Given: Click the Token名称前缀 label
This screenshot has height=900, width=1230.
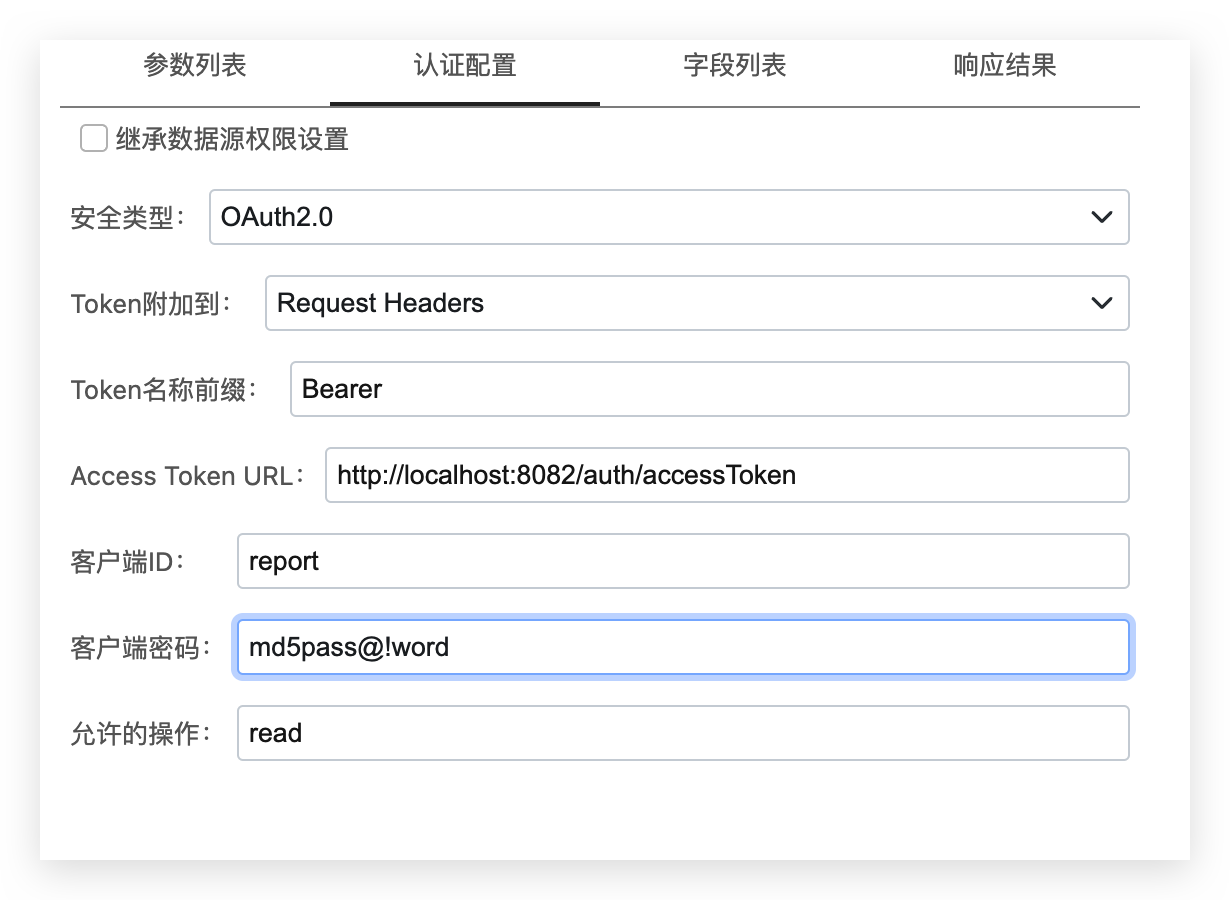Looking at the screenshot, I should [x=165, y=390].
